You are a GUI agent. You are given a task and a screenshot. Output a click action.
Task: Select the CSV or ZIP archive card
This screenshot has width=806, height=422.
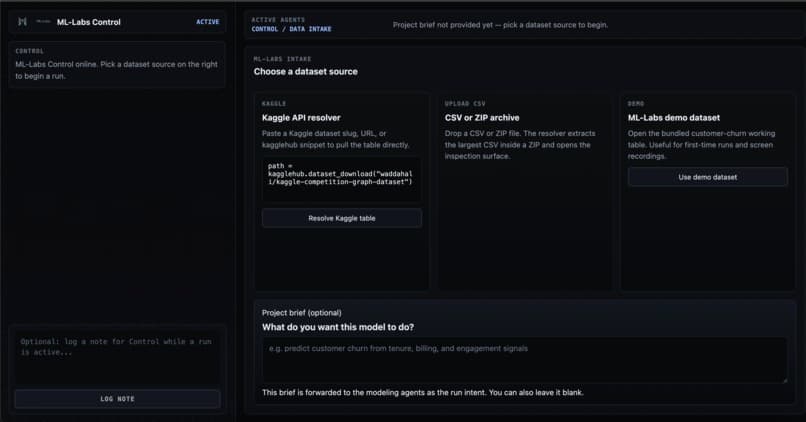coord(524,191)
